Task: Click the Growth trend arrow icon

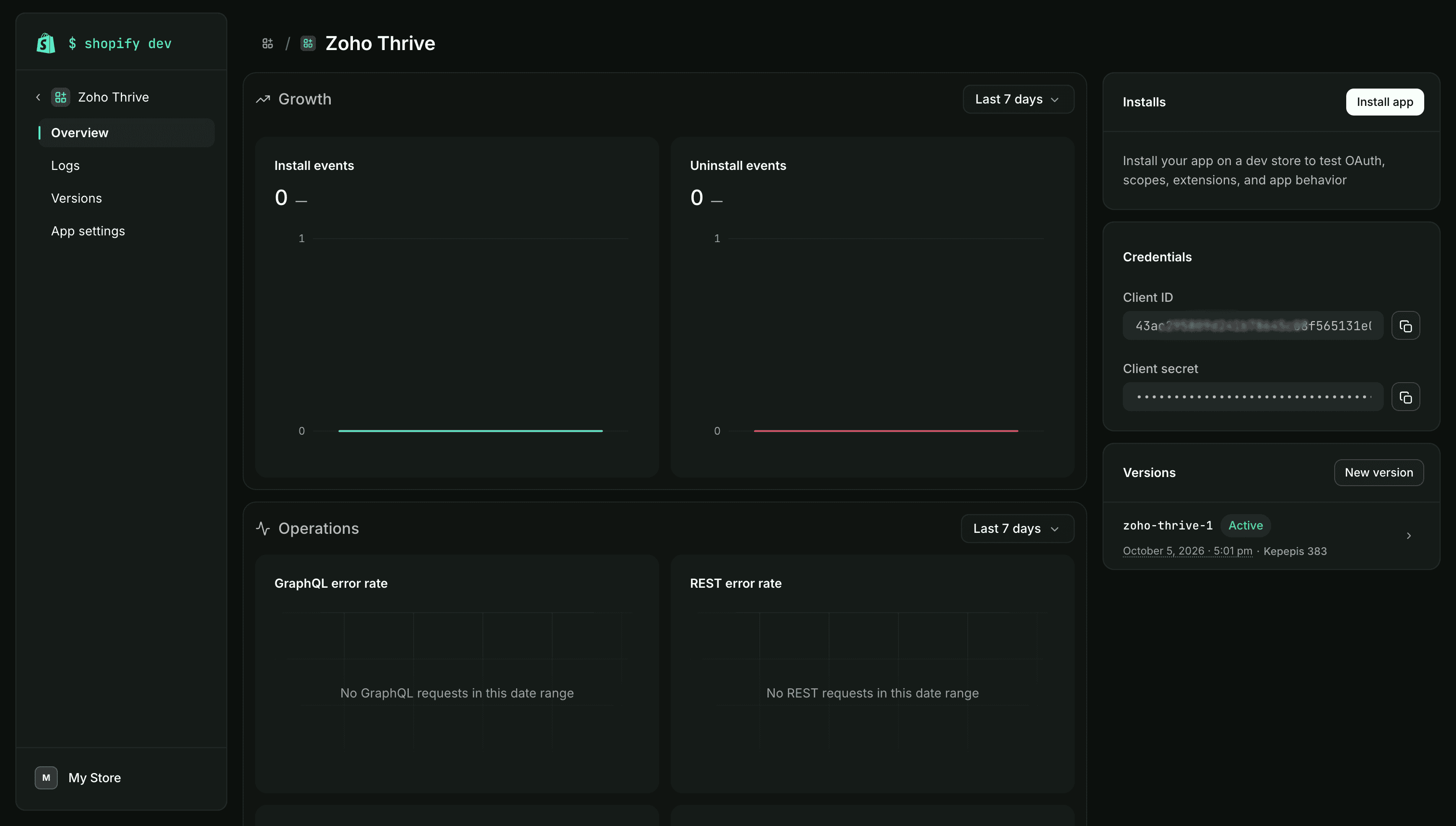Action: click(x=263, y=99)
